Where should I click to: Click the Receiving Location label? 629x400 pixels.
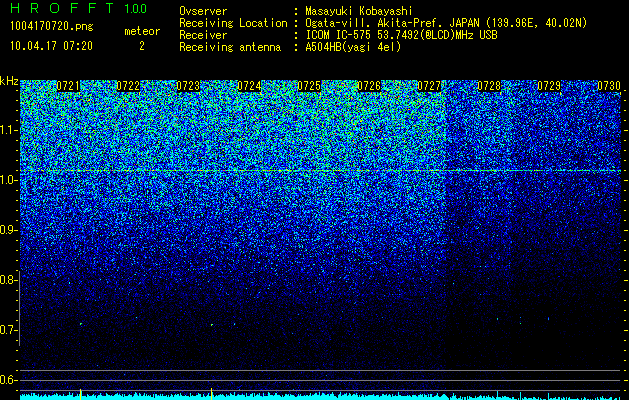click(x=233, y=23)
